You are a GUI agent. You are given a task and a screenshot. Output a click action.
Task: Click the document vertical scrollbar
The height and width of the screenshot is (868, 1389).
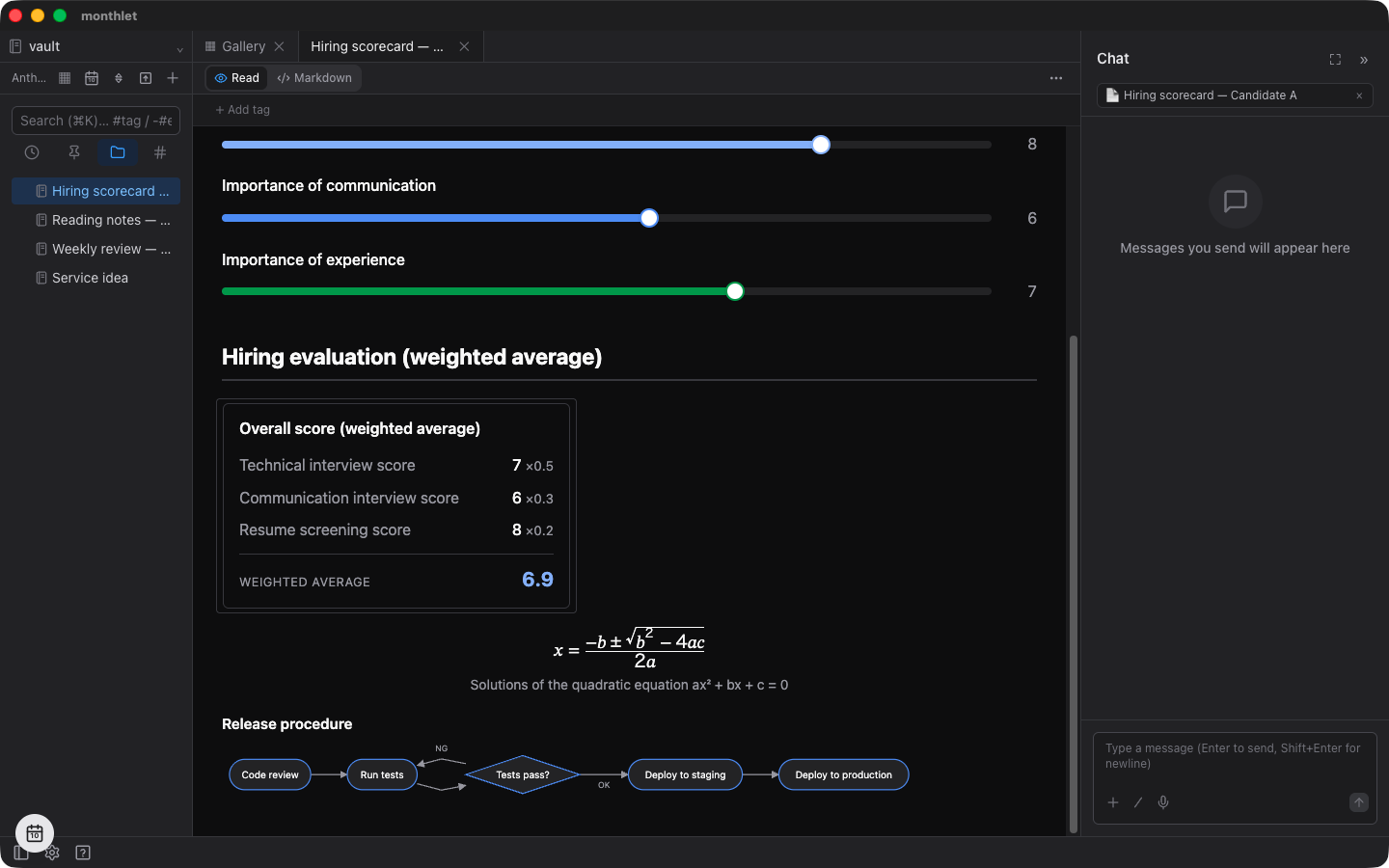tap(1074, 583)
